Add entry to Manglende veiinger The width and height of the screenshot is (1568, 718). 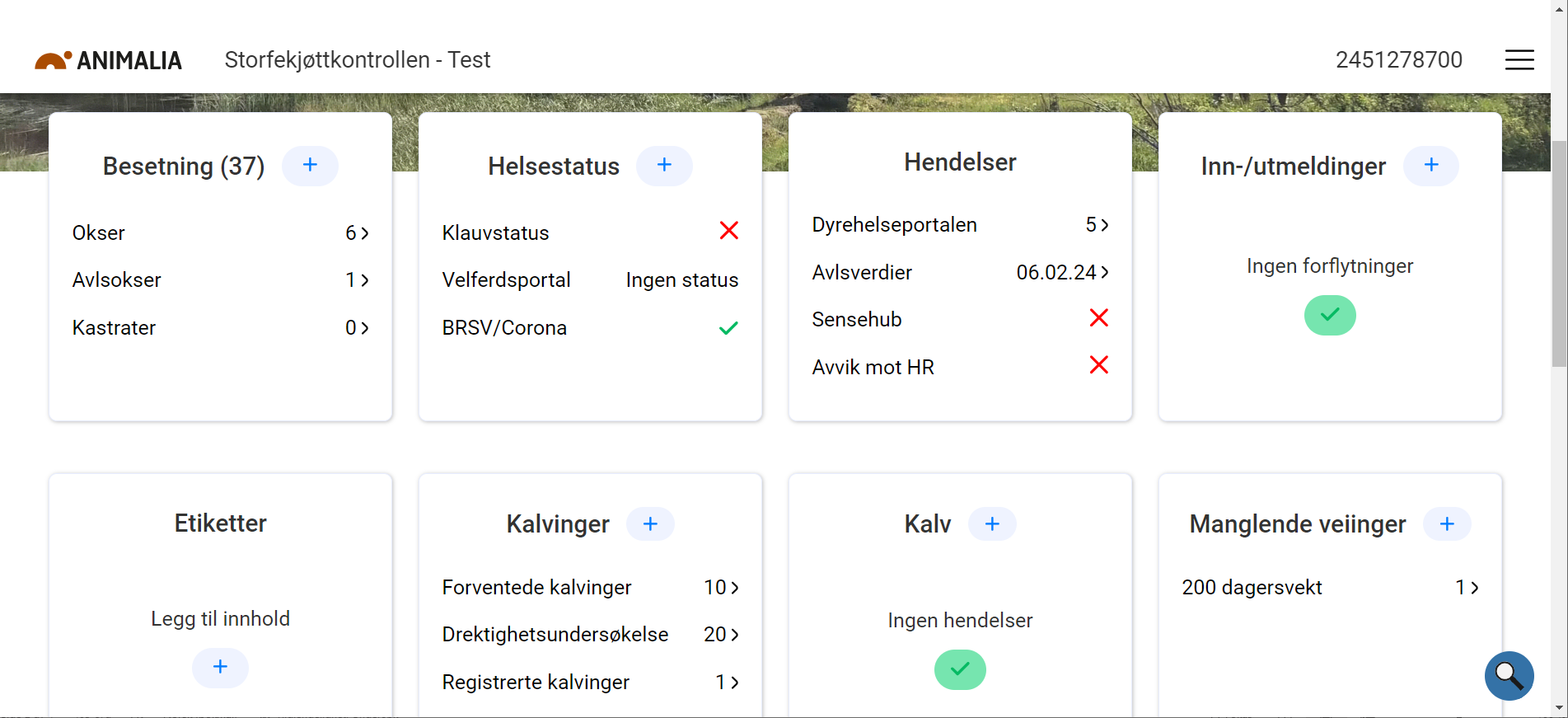click(x=1447, y=524)
